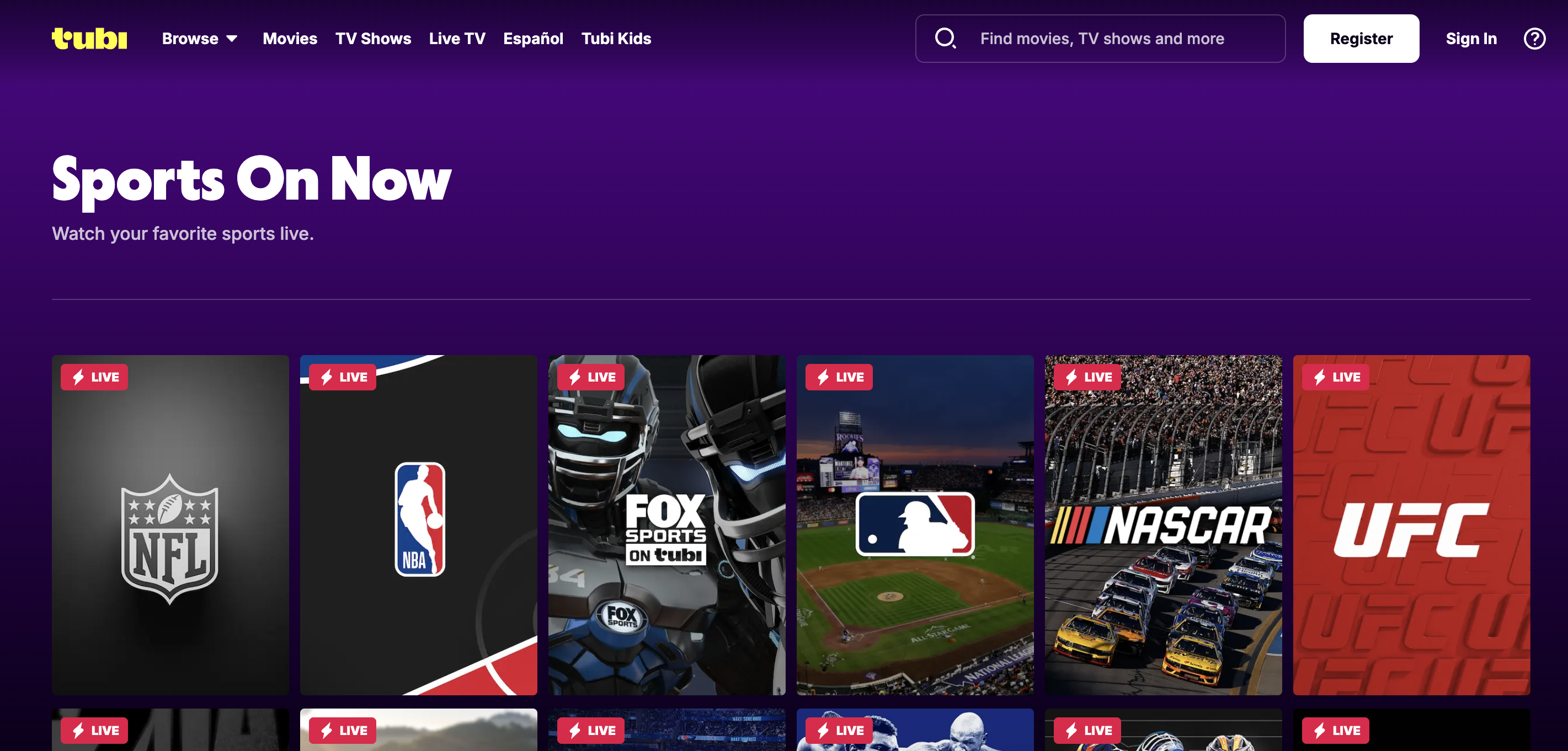1568x751 pixels.
Task: Click the LIVE badge on the NASCAR card
Action: 1088,377
